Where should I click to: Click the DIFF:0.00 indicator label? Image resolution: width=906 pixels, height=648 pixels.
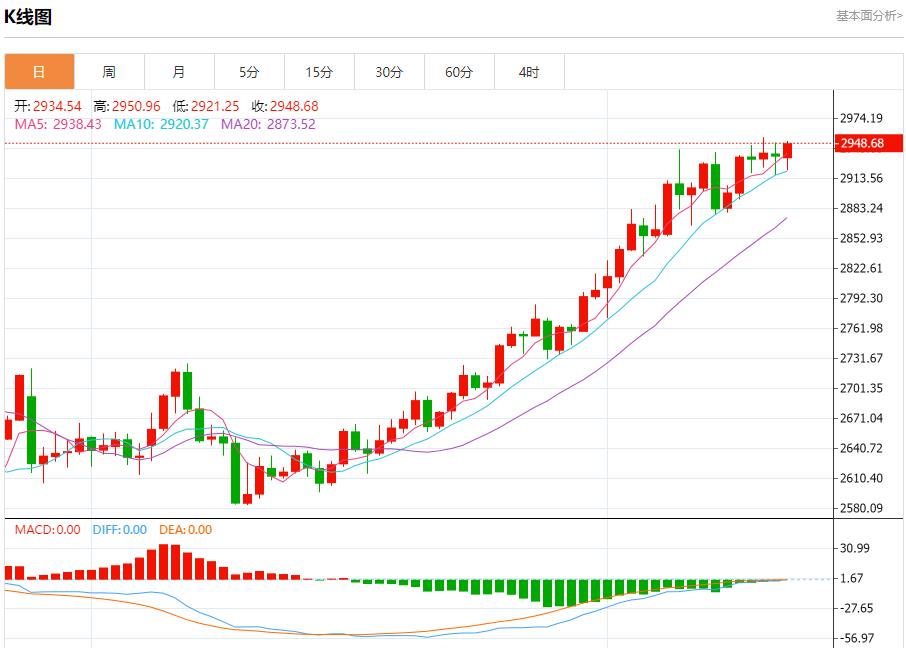click(x=119, y=530)
